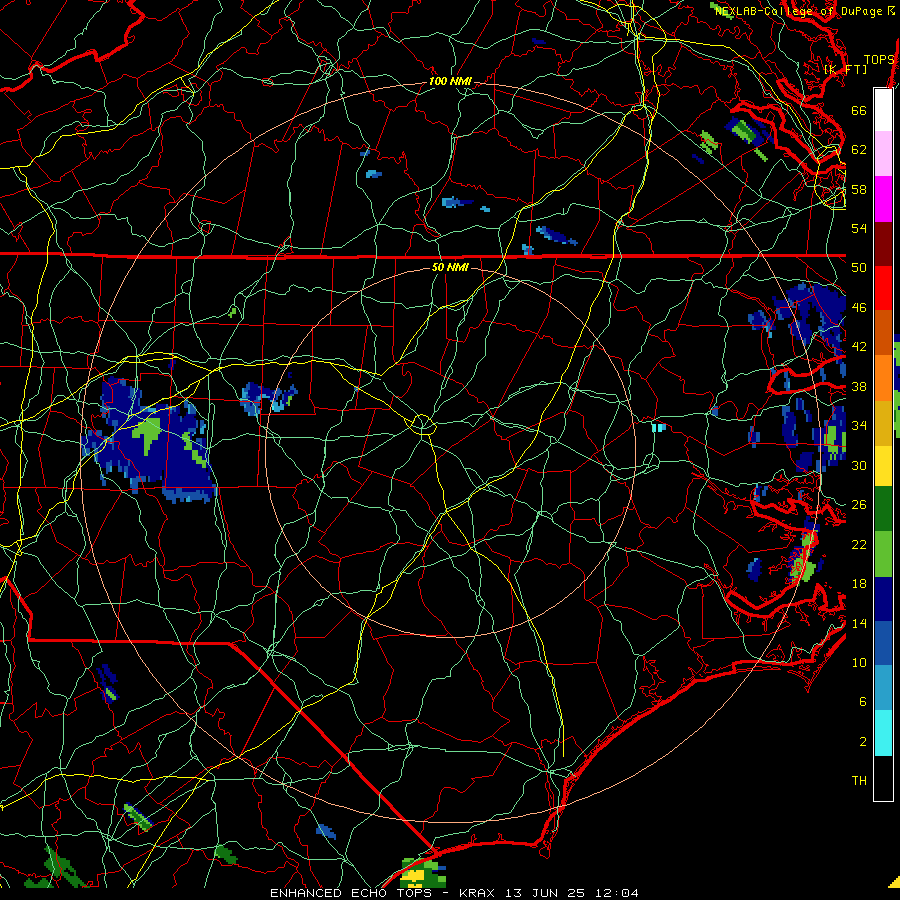Click the 50 value on legend scale
This screenshot has height=900, width=900.
coord(859,268)
